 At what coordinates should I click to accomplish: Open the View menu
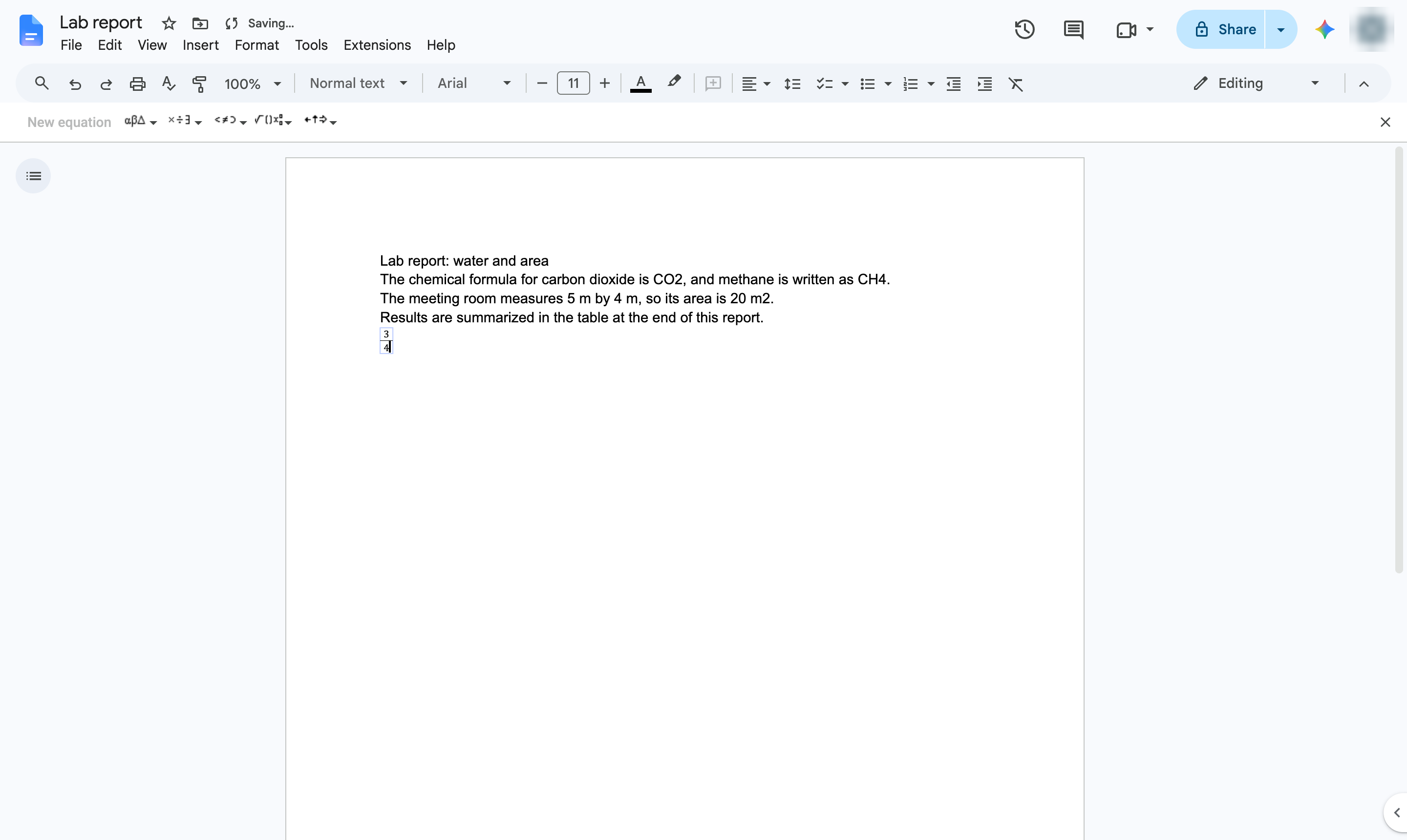pyautogui.click(x=152, y=45)
